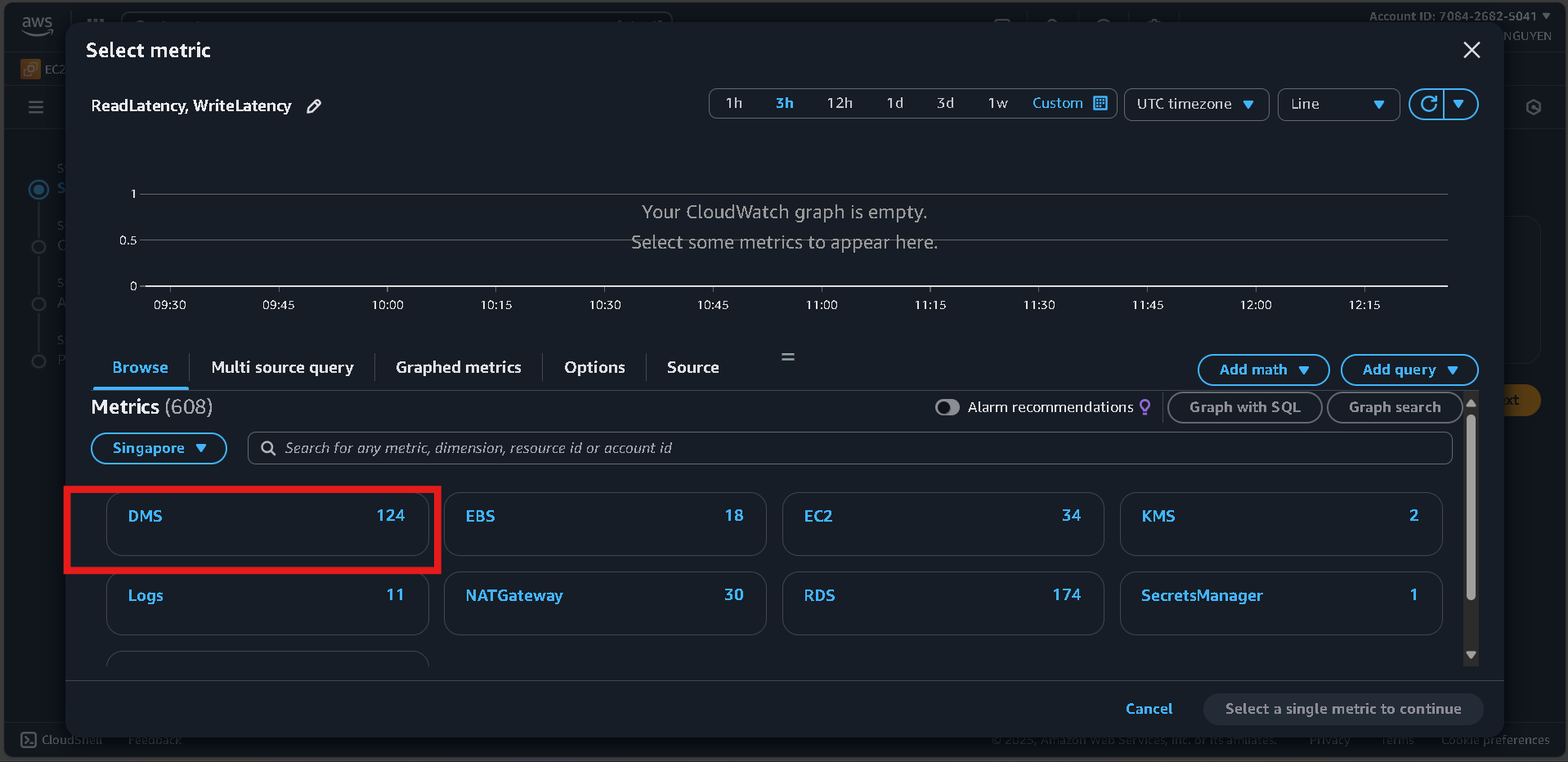
Task: Open the navigation hamburger menu icon
Action: tap(35, 107)
